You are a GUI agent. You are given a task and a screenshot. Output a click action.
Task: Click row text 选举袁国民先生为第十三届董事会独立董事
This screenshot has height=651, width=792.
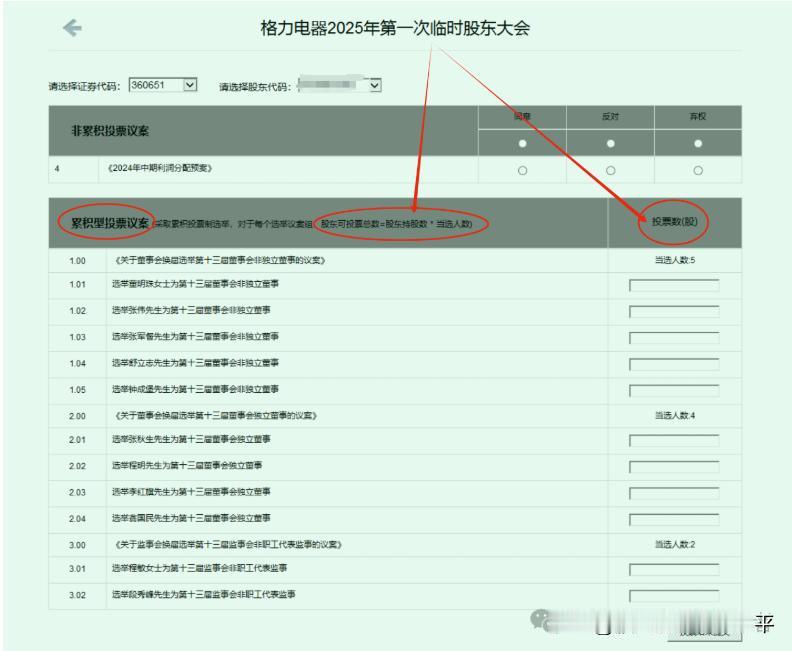(191, 518)
